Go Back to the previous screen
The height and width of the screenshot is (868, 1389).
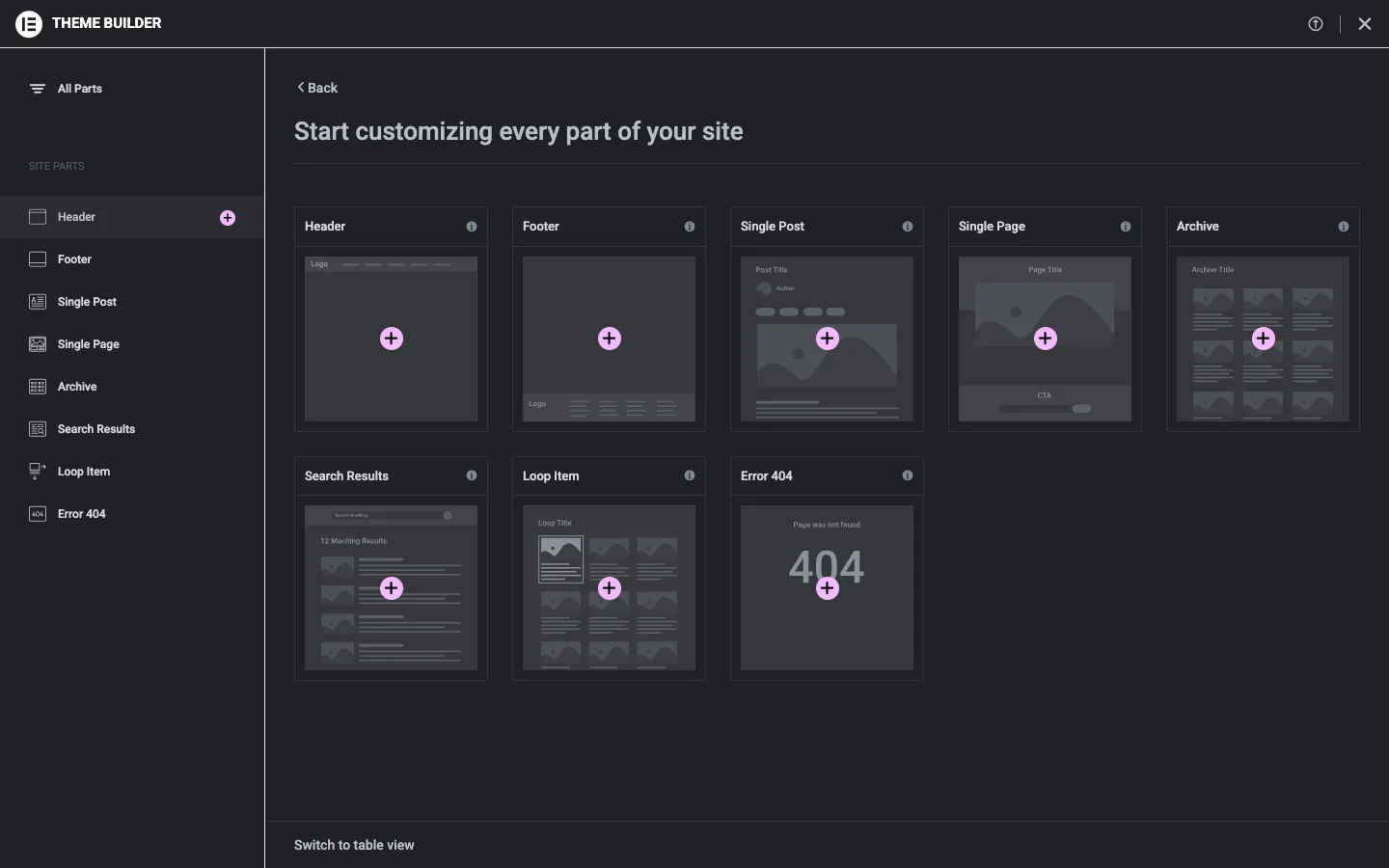point(316,88)
